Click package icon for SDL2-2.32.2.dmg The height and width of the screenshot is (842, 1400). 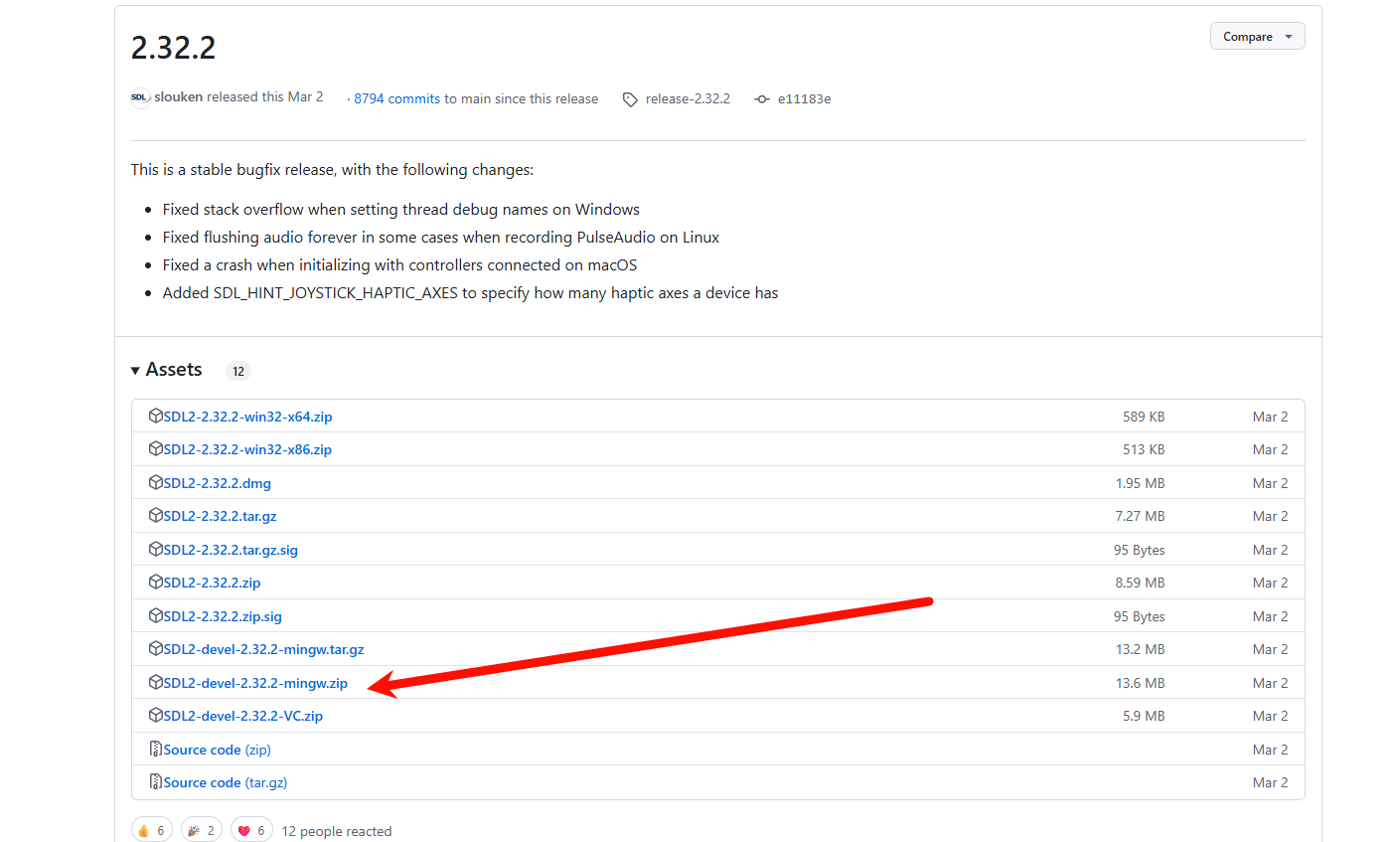[x=155, y=482]
